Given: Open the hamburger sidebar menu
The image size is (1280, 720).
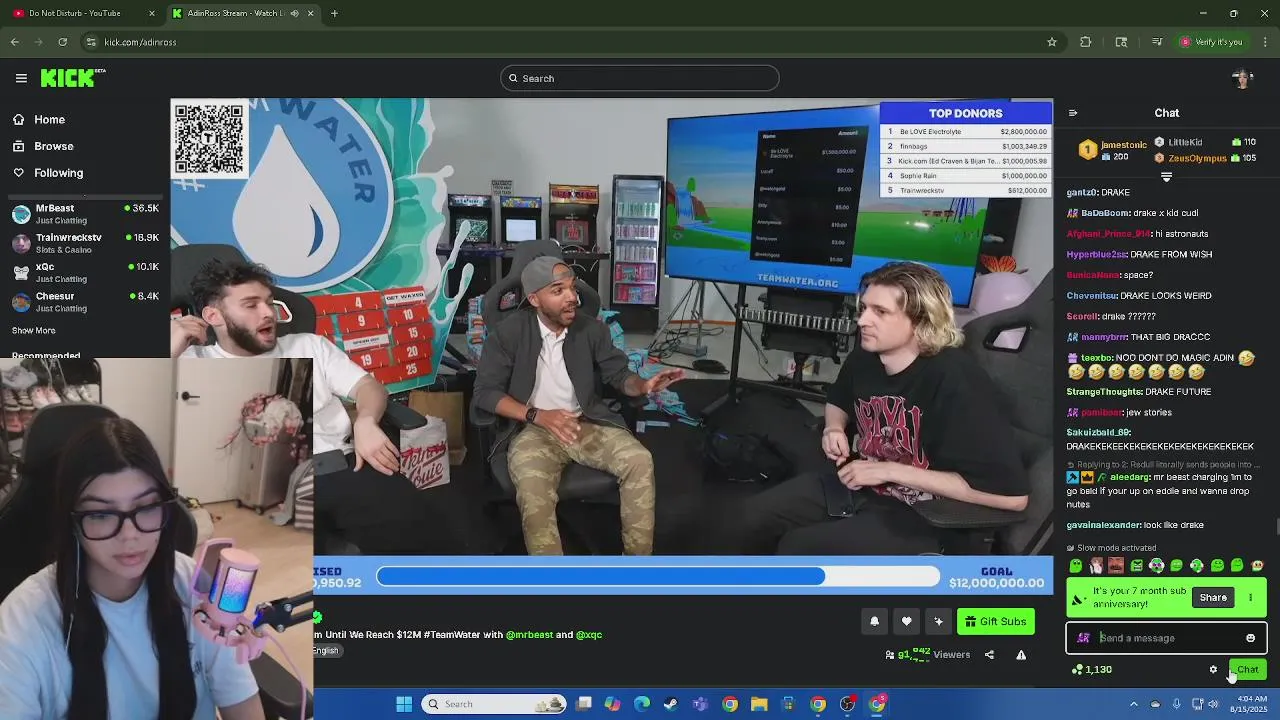Looking at the screenshot, I should tap(21, 78).
